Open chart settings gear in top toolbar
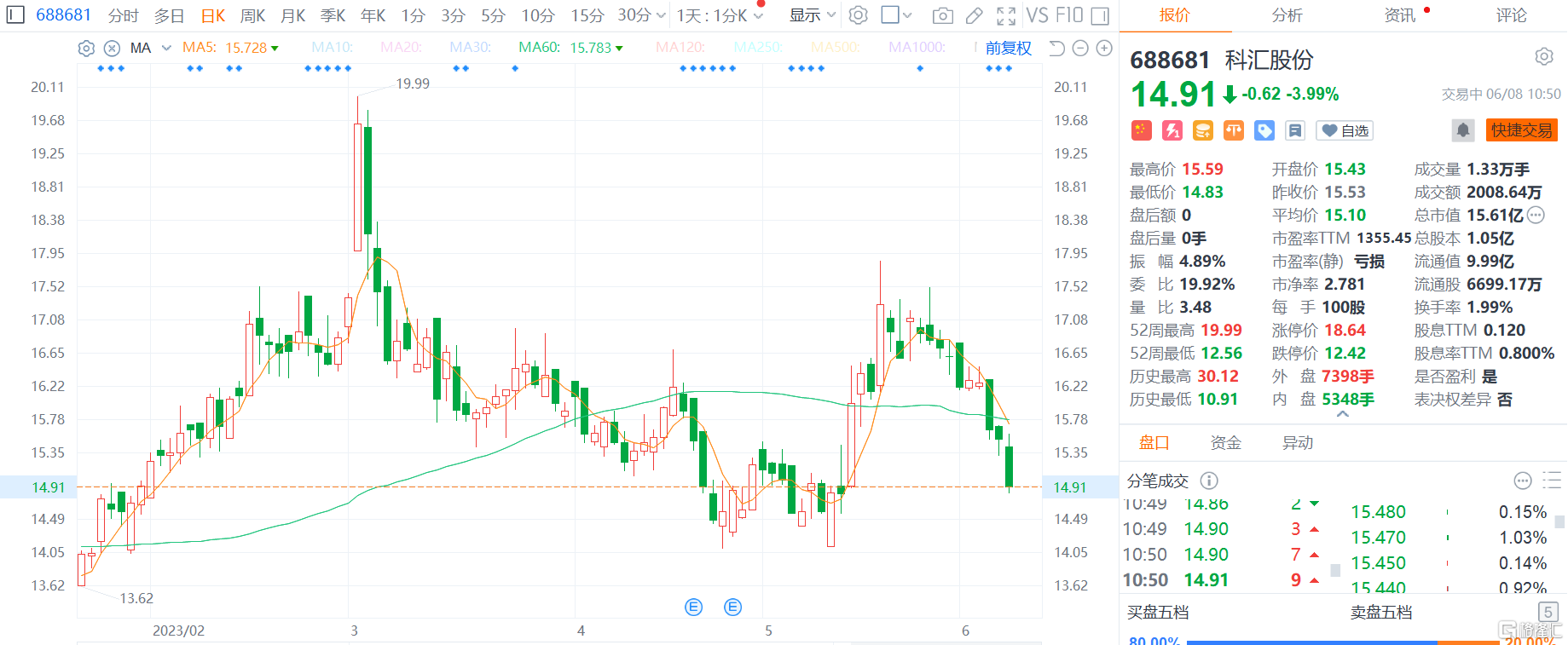Viewport: 1568px width, 645px height. 859,15
